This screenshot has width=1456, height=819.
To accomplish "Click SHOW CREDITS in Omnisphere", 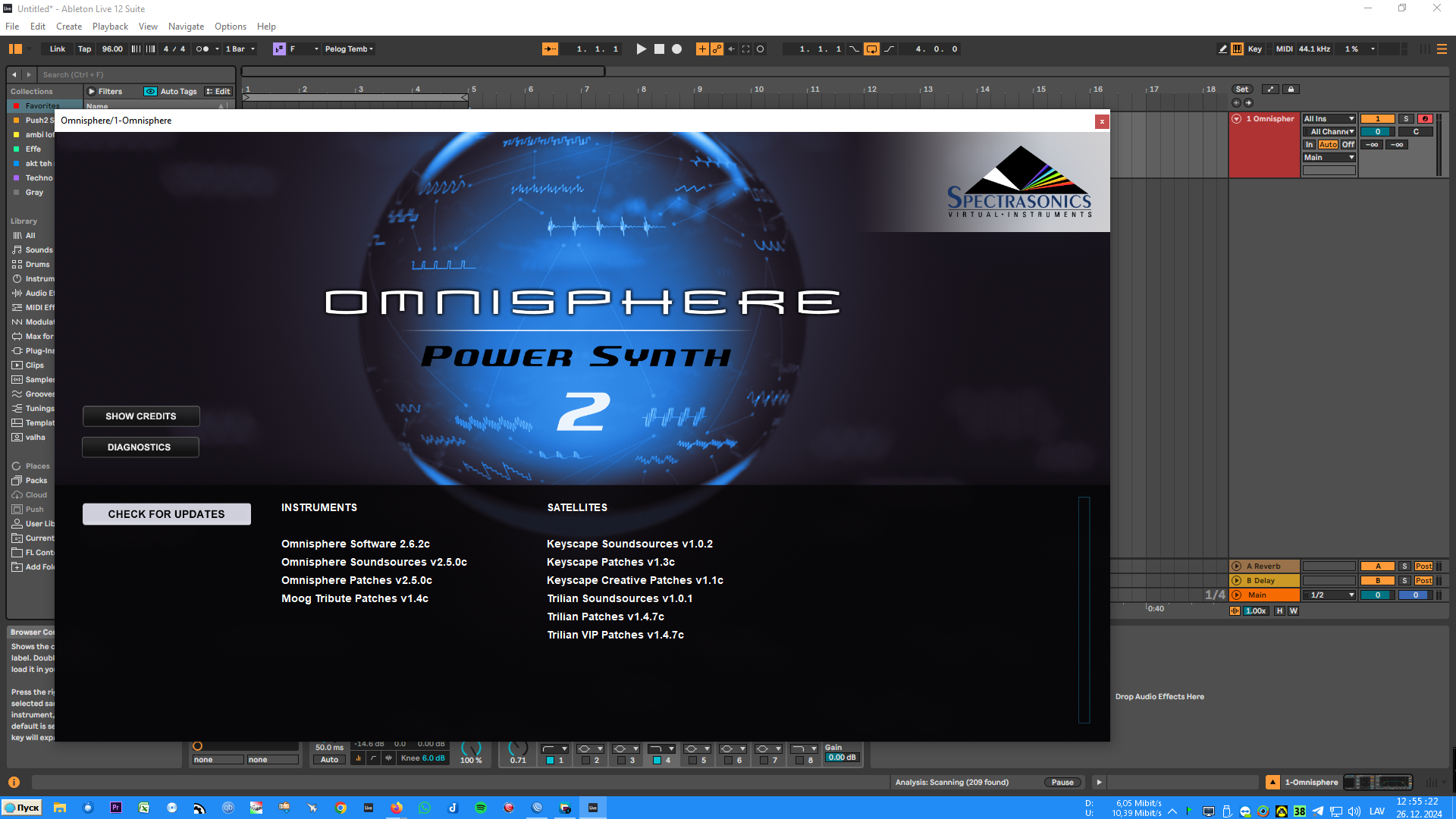I will pyautogui.click(x=141, y=416).
